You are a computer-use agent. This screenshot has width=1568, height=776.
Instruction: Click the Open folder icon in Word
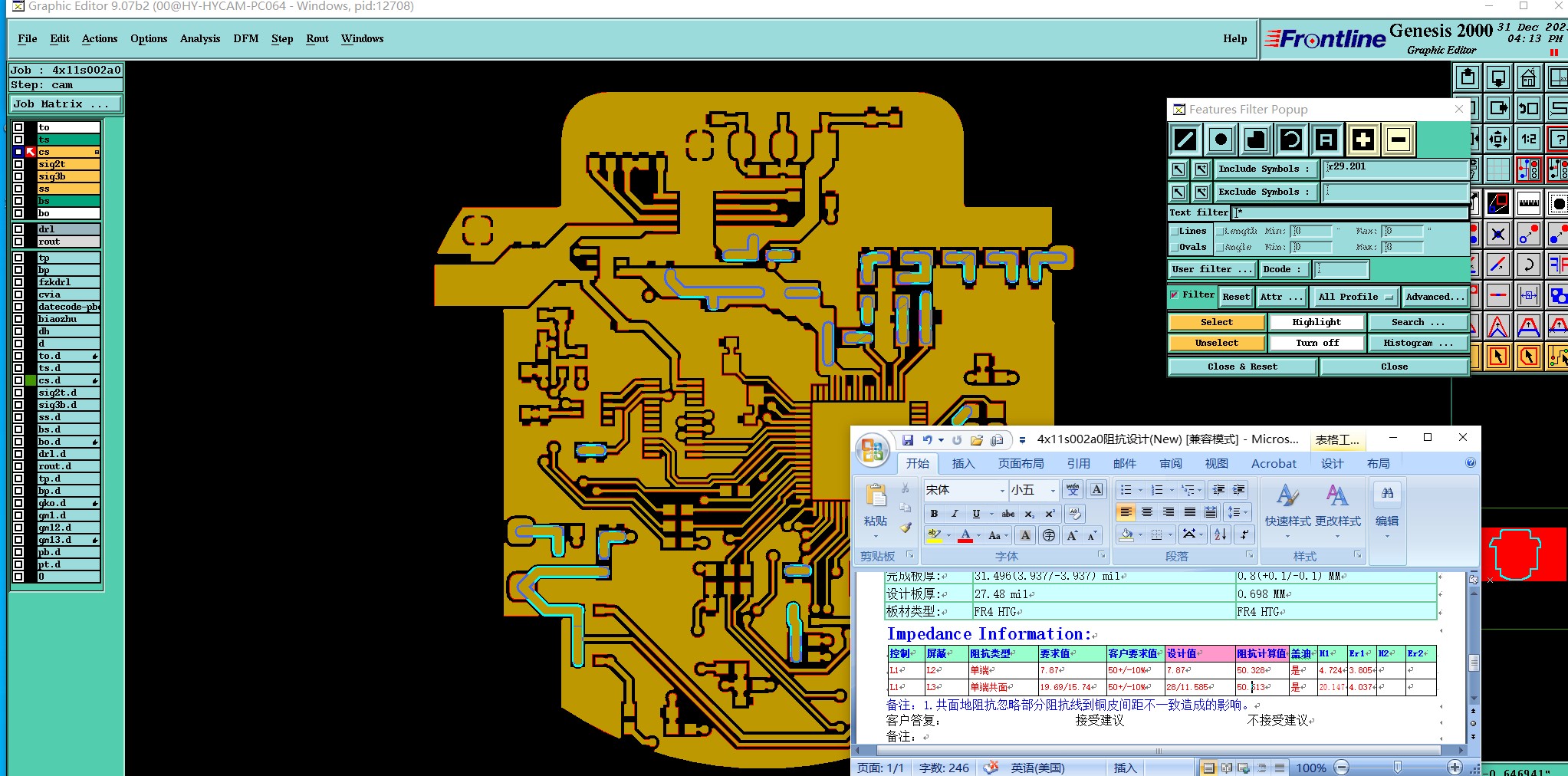coord(977,440)
